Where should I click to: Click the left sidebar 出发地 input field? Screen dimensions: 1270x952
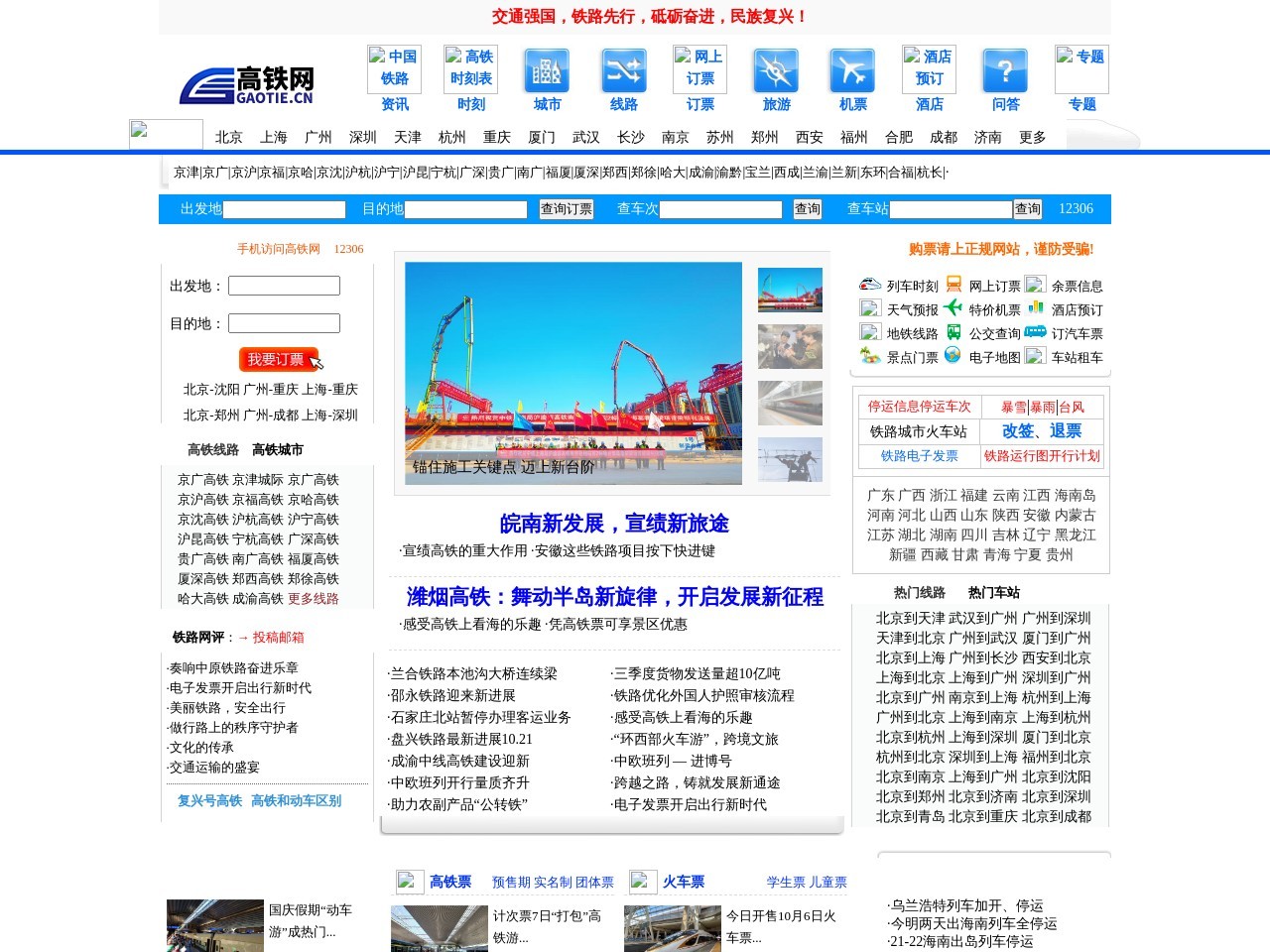tap(284, 286)
